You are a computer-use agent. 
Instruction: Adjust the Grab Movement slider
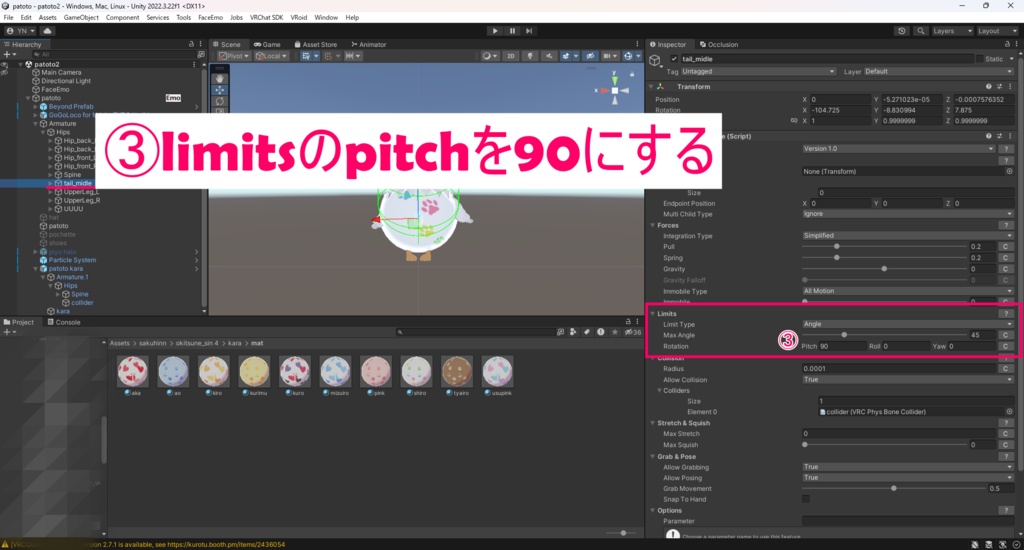(893, 489)
